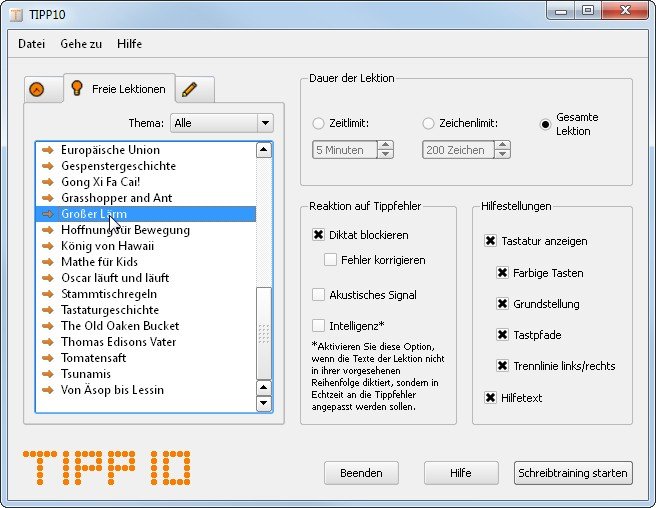Click the lesson list scrollbar thumb

264,333
